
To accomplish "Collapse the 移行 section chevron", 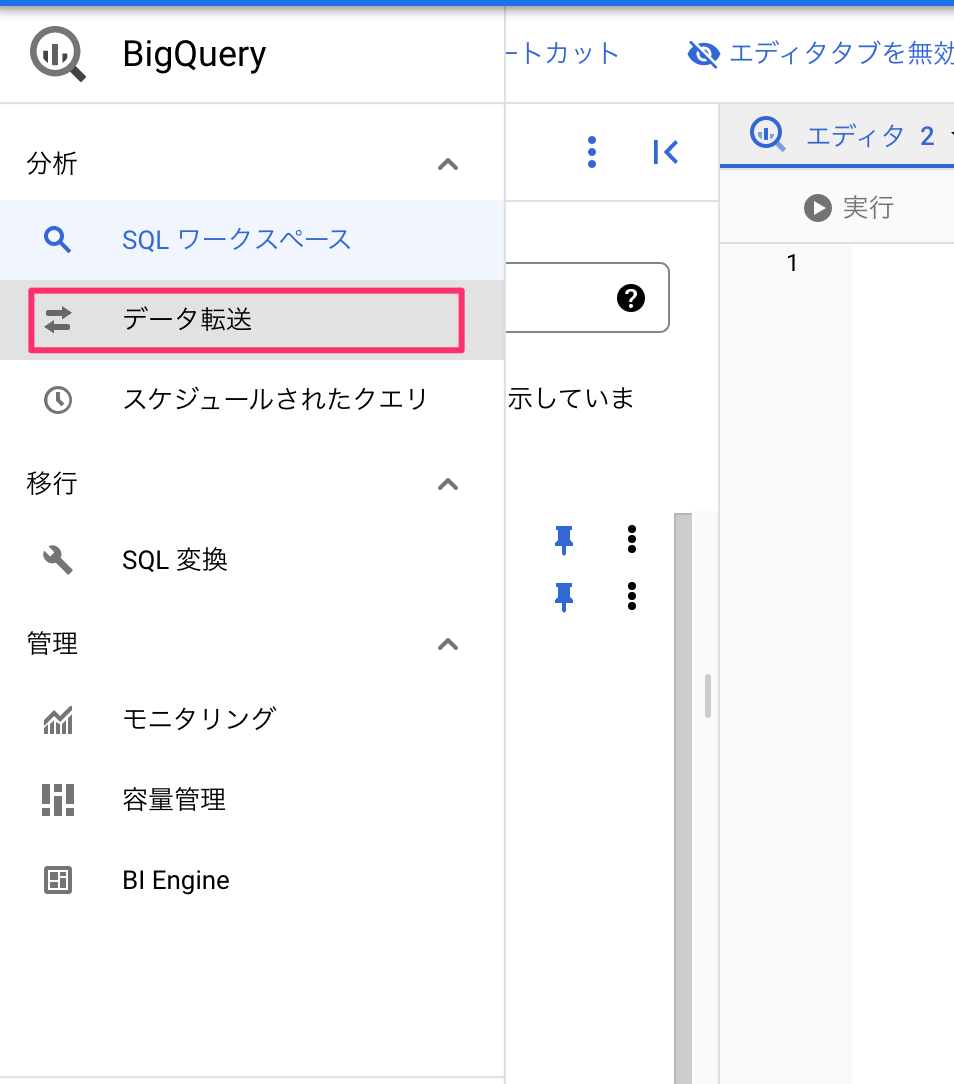I will point(448,484).
